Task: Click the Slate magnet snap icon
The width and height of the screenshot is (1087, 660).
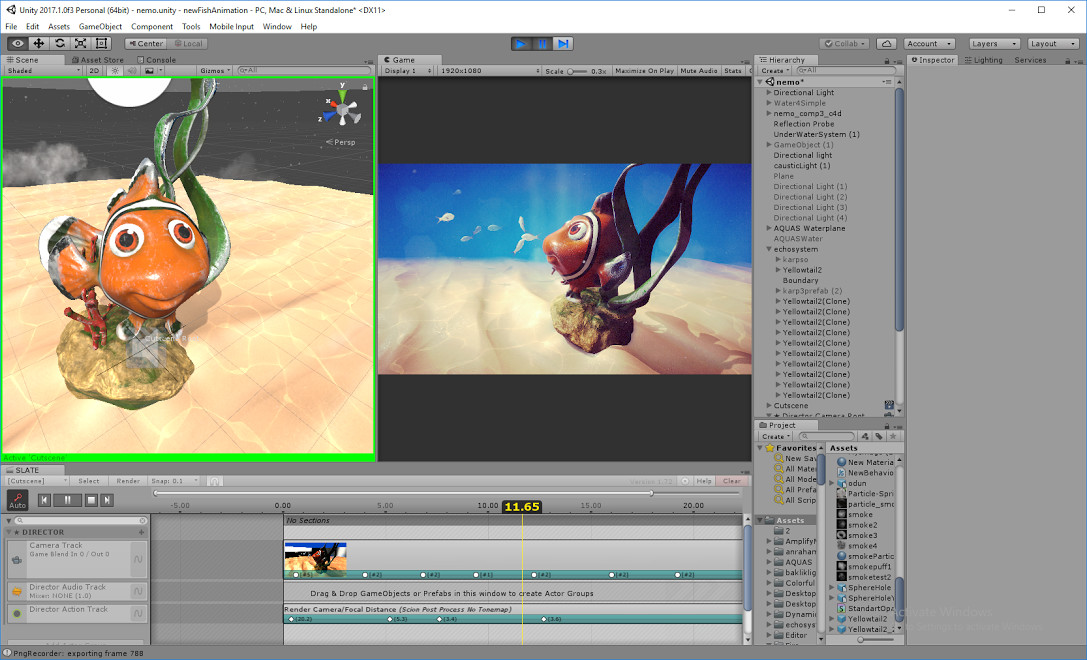Action: [214, 480]
